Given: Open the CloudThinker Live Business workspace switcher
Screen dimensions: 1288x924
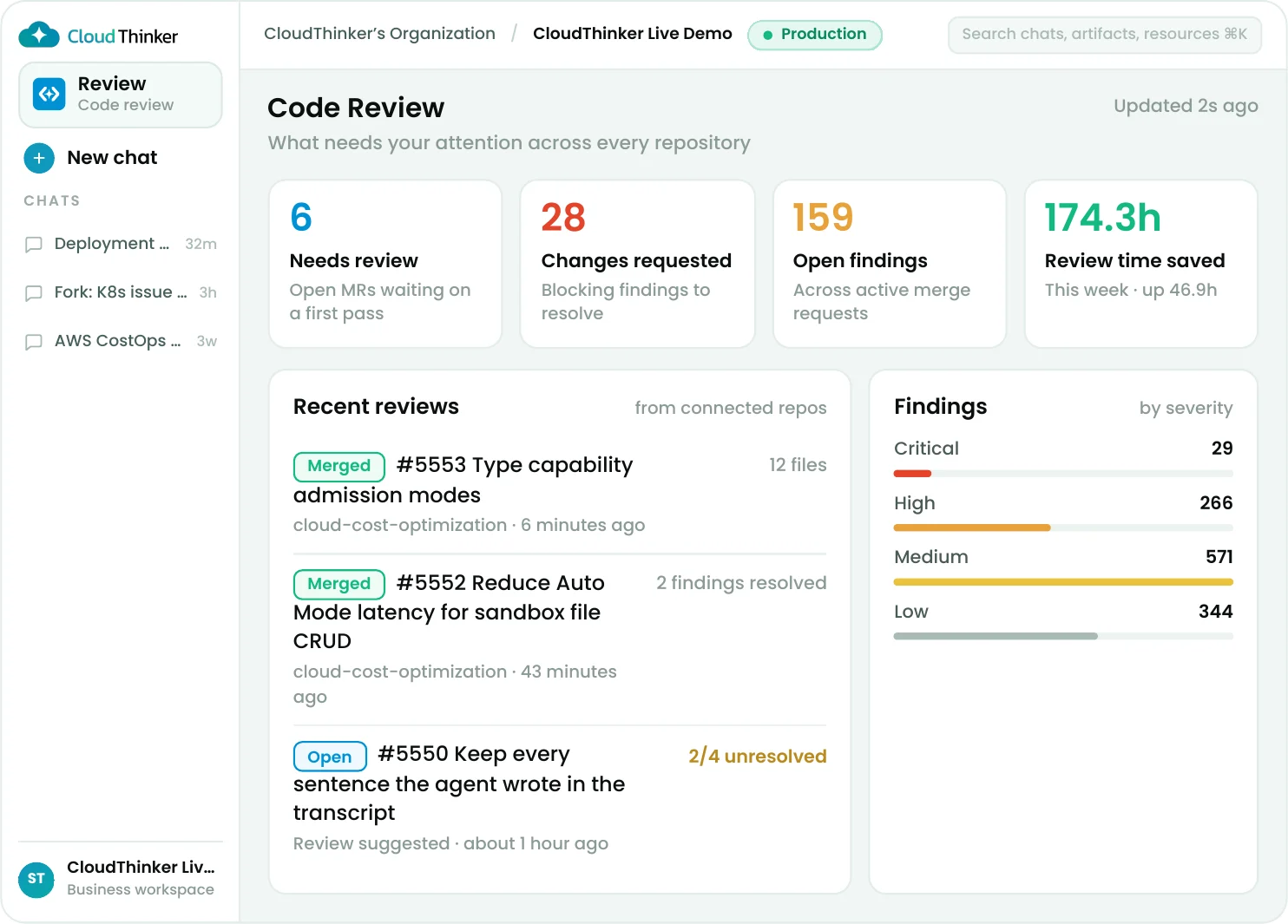Looking at the screenshot, I should tap(121, 878).
